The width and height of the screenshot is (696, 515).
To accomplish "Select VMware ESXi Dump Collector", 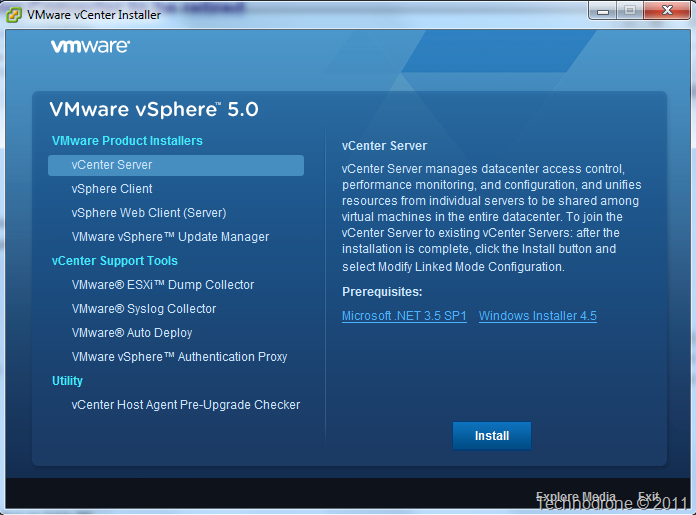I will click(163, 285).
